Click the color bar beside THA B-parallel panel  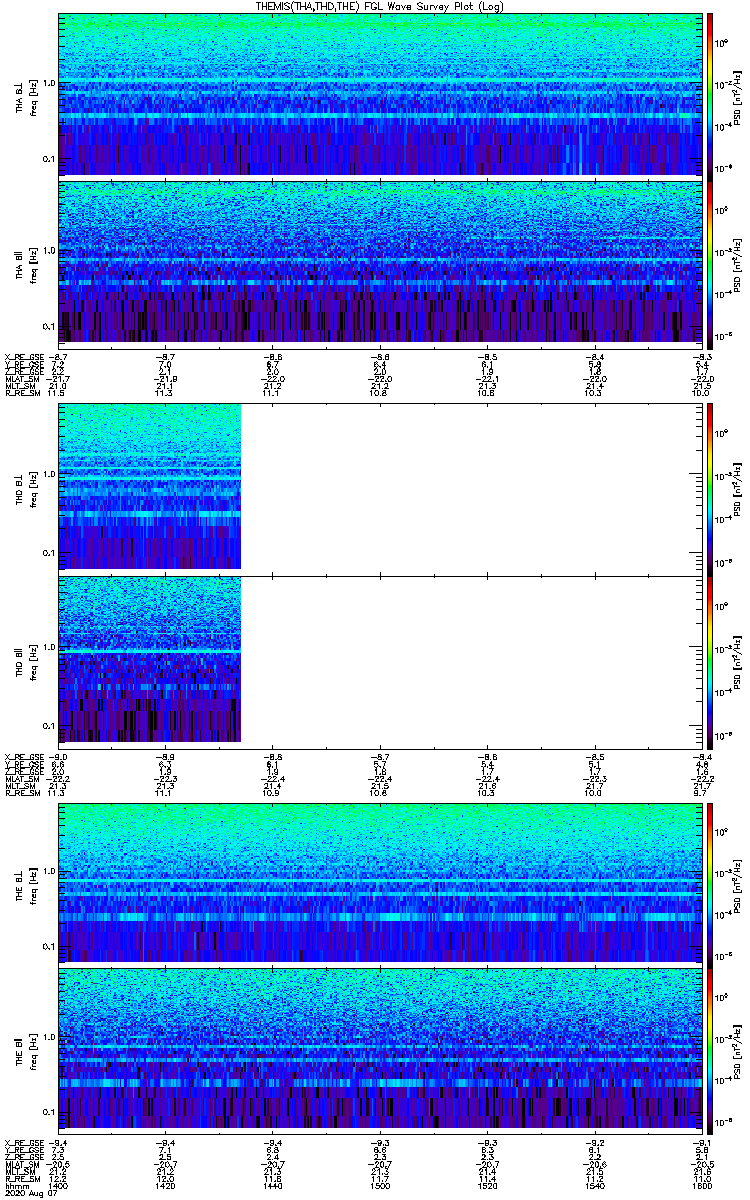[x=711, y=262]
